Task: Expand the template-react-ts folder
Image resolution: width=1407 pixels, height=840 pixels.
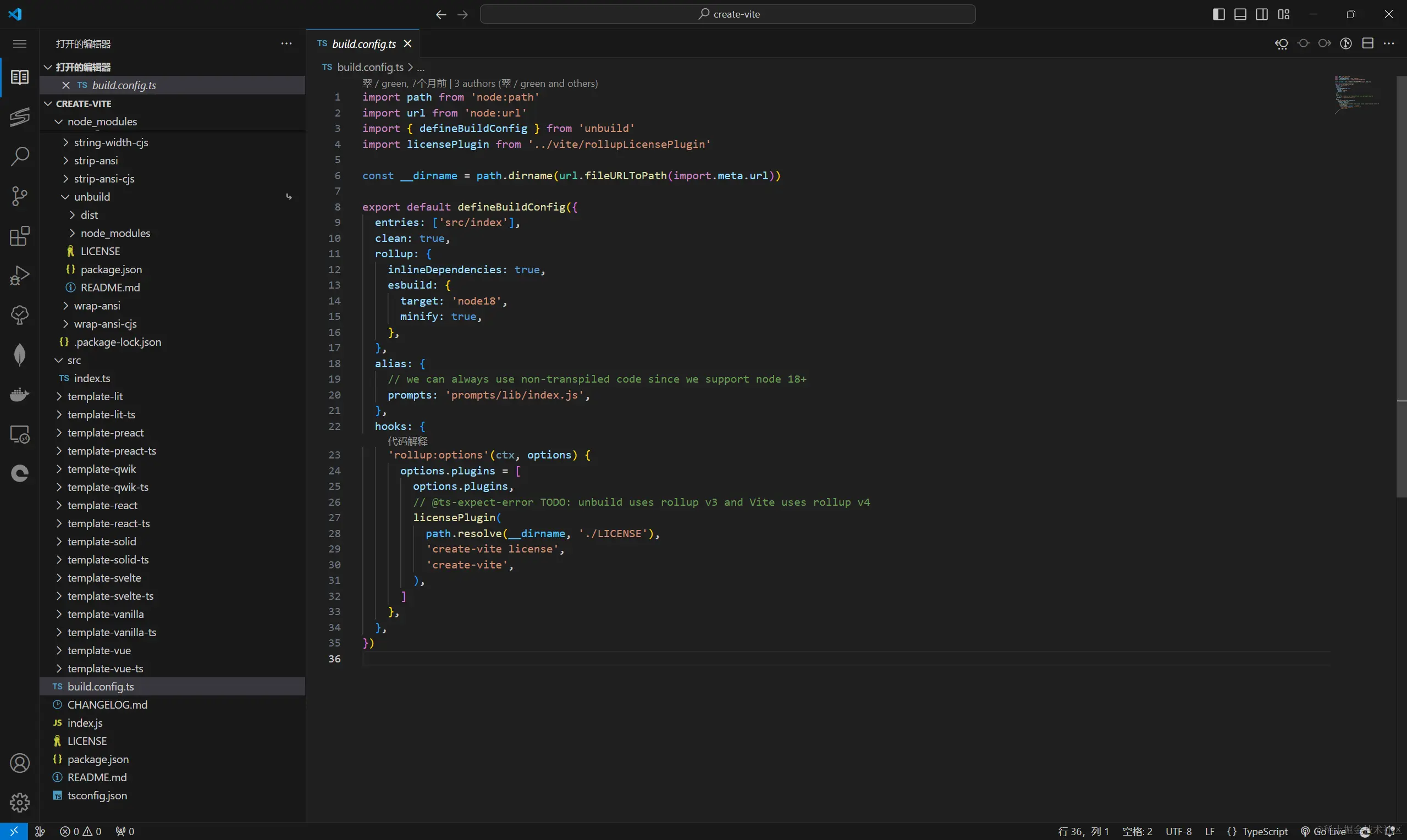Action: (x=108, y=523)
